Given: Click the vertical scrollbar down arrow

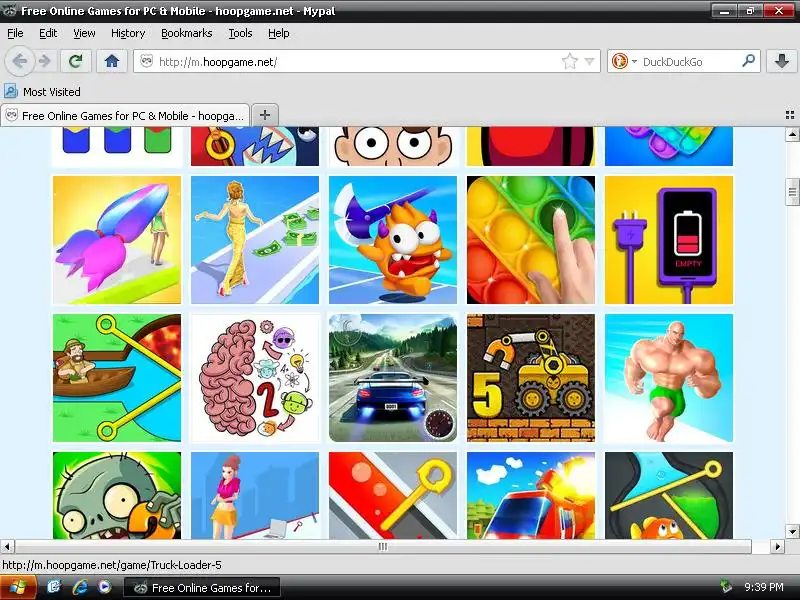Looking at the screenshot, I should point(792,532).
